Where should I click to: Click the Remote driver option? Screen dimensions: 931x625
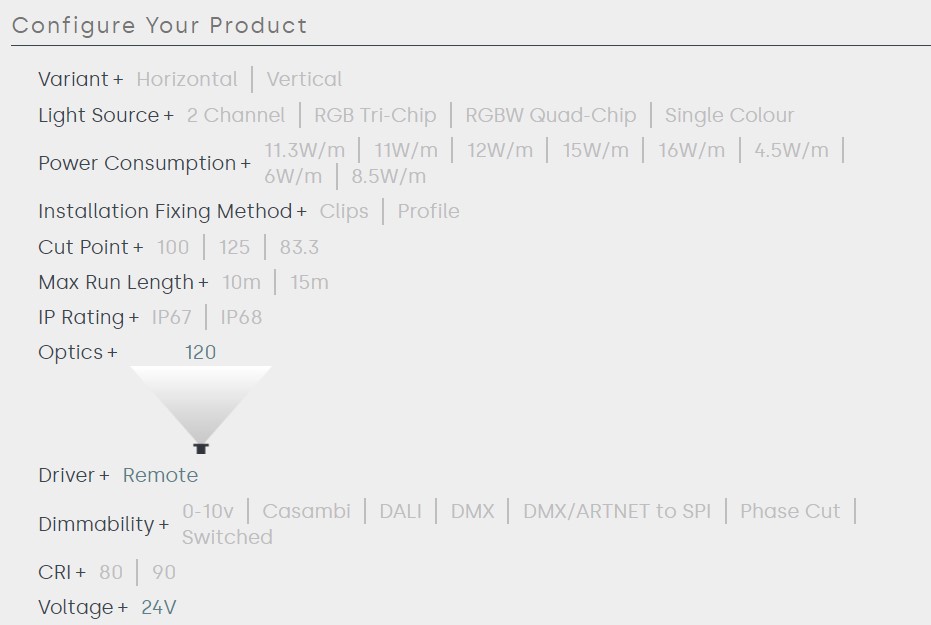point(160,476)
